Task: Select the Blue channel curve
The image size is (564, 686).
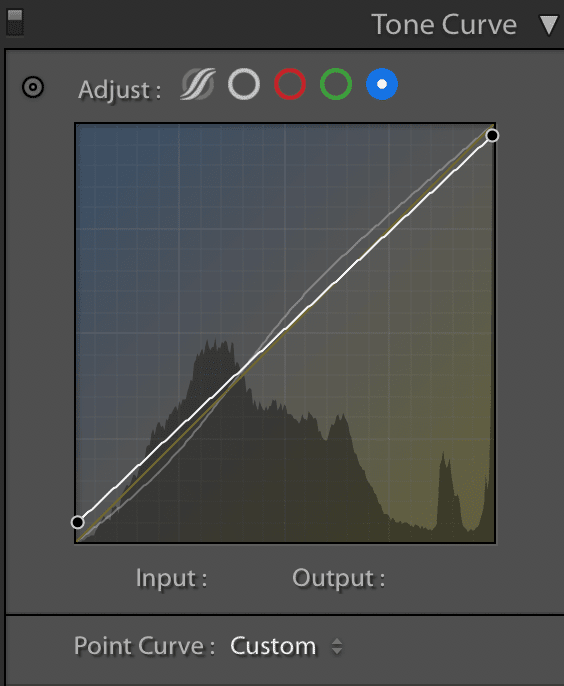Action: pos(382,84)
